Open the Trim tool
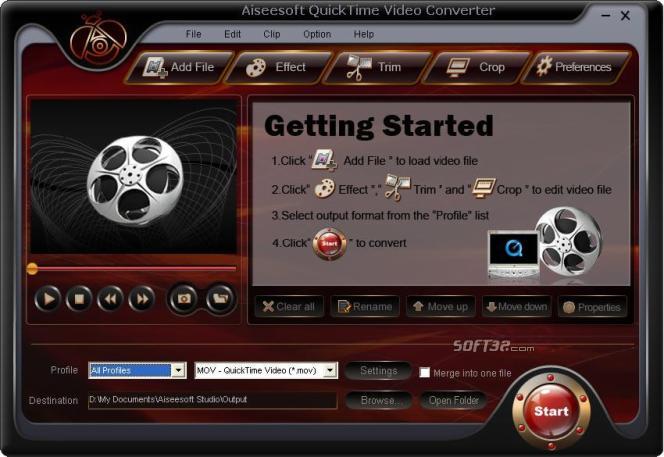This screenshot has width=664, height=457. click(x=376, y=67)
